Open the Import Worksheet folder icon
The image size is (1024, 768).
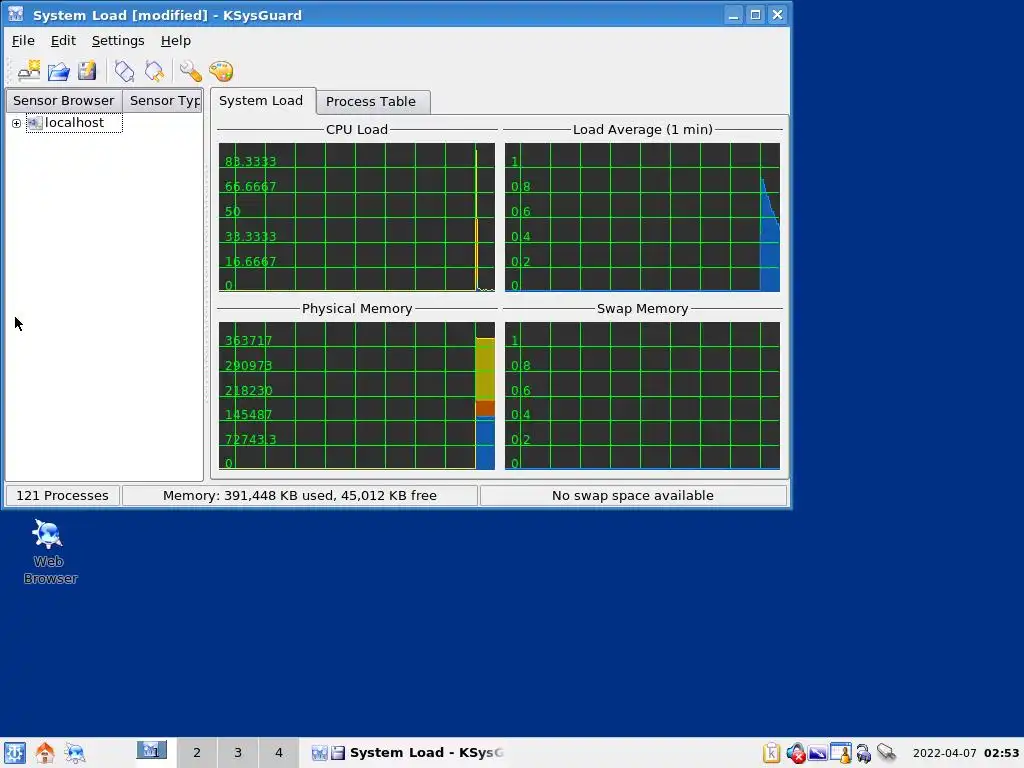tap(58, 71)
